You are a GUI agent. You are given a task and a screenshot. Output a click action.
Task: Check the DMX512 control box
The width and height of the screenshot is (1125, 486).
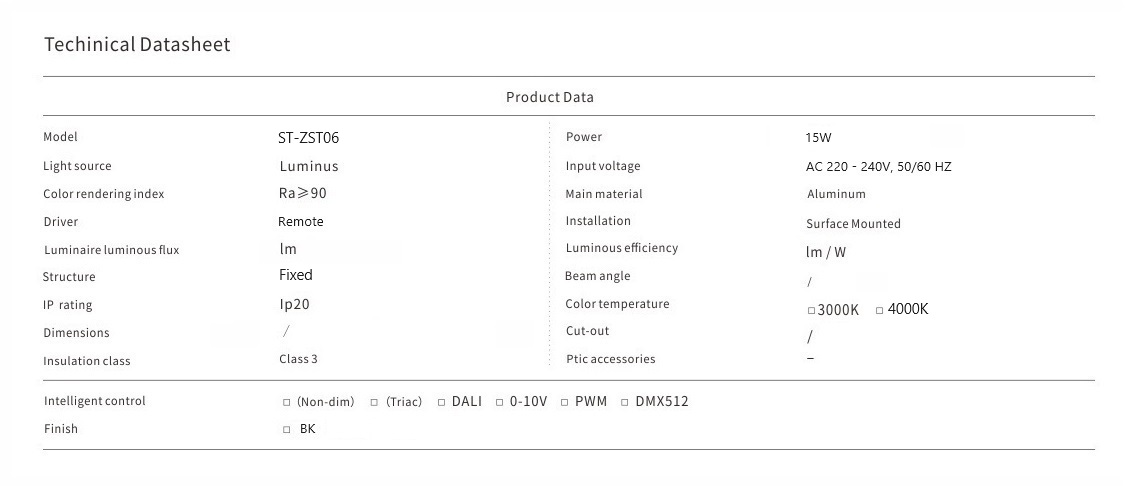(x=625, y=402)
